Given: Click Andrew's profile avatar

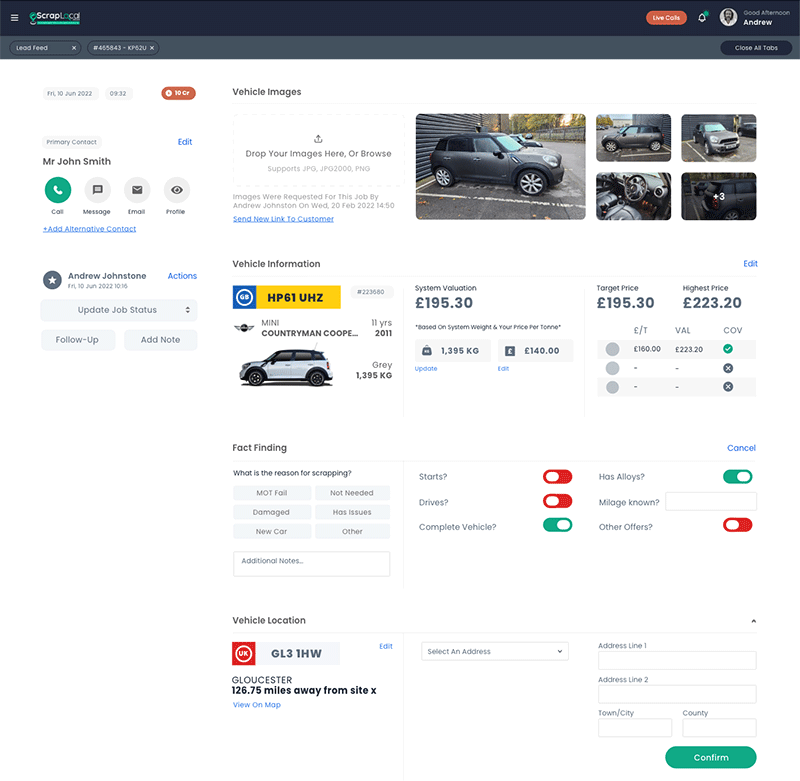Looking at the screenshot, I should pyautogui.click(x=728, y=17).
